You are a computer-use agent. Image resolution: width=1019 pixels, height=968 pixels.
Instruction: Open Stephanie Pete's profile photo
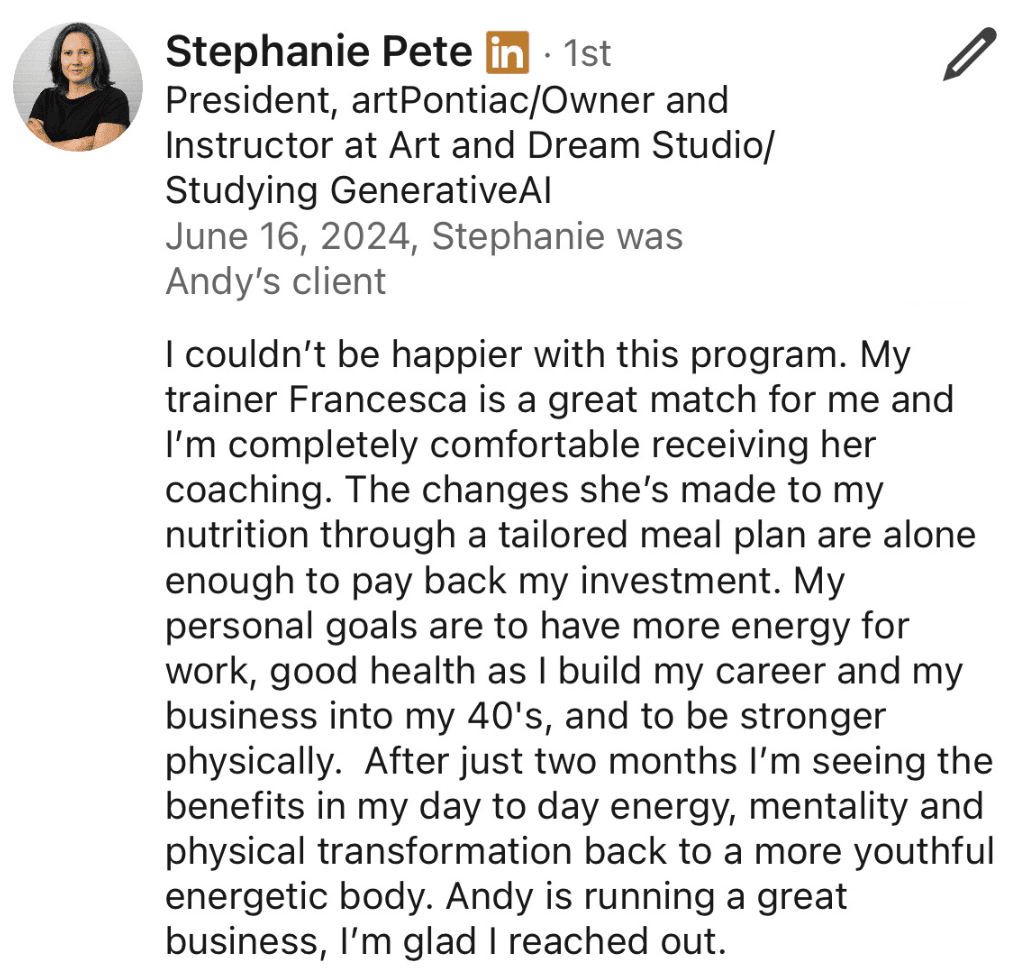[x=78, y=87]
